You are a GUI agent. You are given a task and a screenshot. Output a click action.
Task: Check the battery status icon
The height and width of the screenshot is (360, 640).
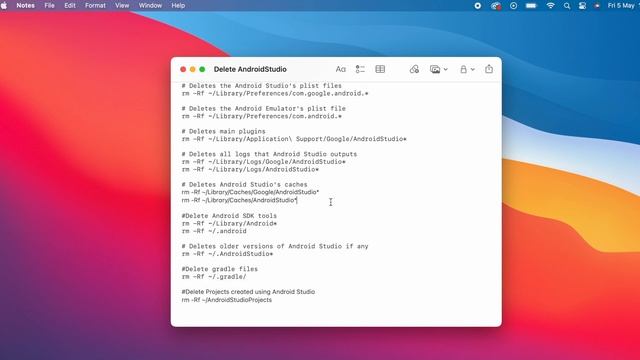(531, 6)
